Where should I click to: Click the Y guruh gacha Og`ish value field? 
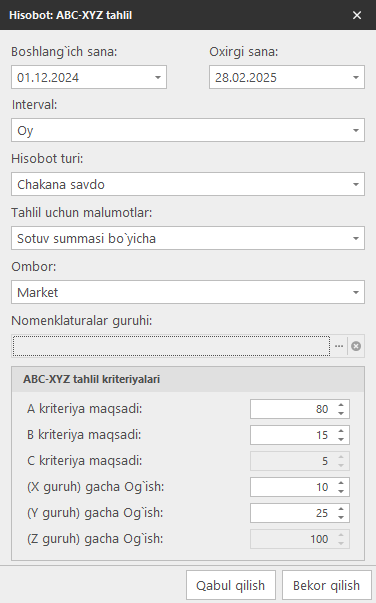click(293, 513)
